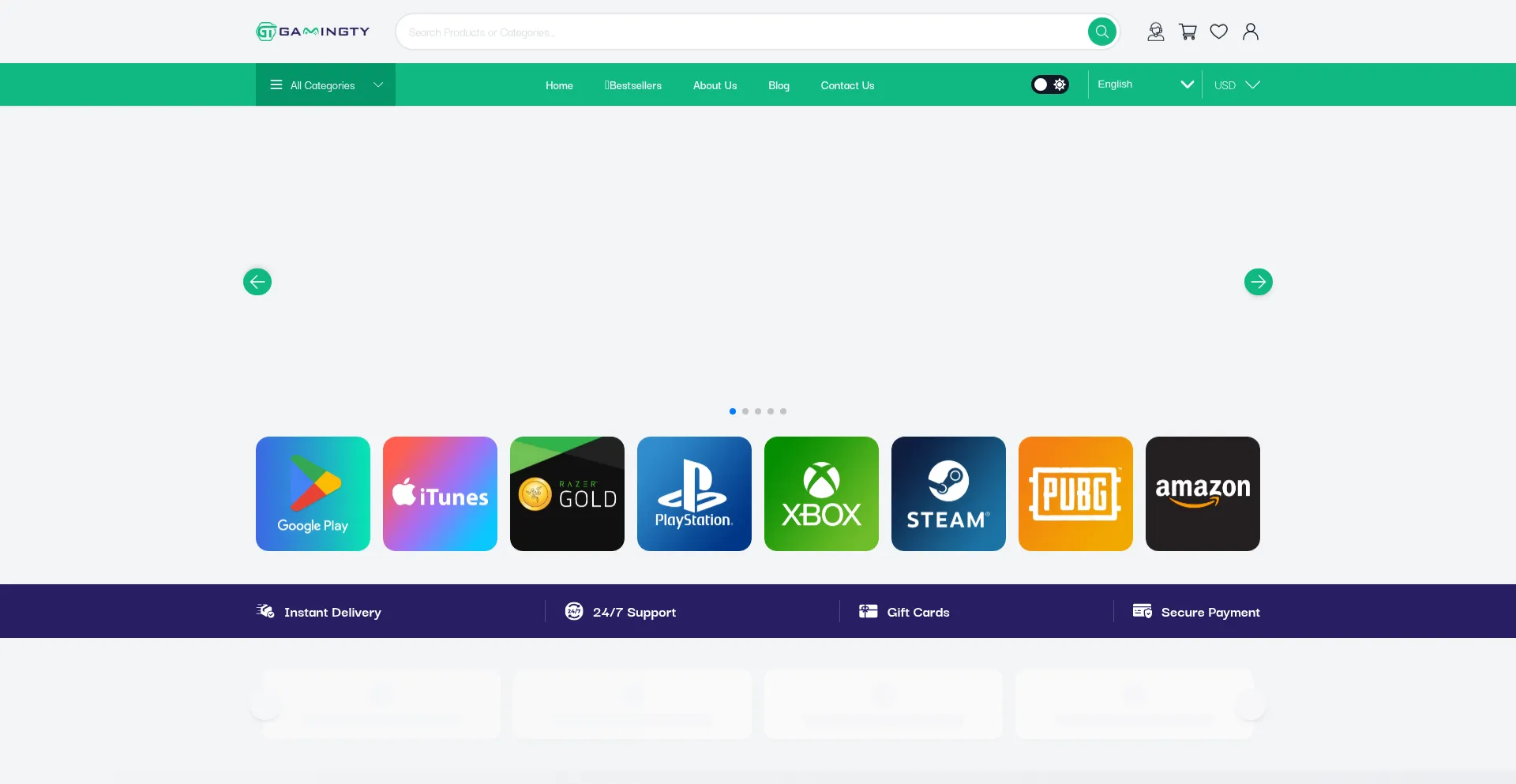Open the USD currency dropdown
The width and height of the screenshot is (1516, 784).
(x=1236, y=85)
